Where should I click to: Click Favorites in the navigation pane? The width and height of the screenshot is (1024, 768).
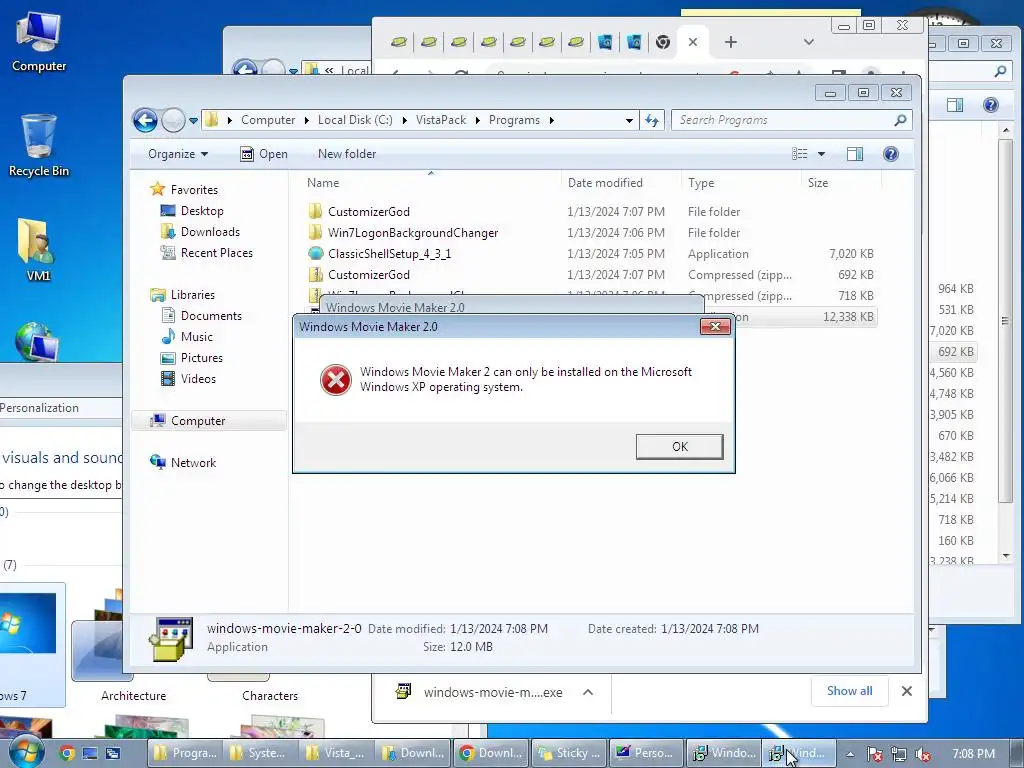(x=194, y=189)
